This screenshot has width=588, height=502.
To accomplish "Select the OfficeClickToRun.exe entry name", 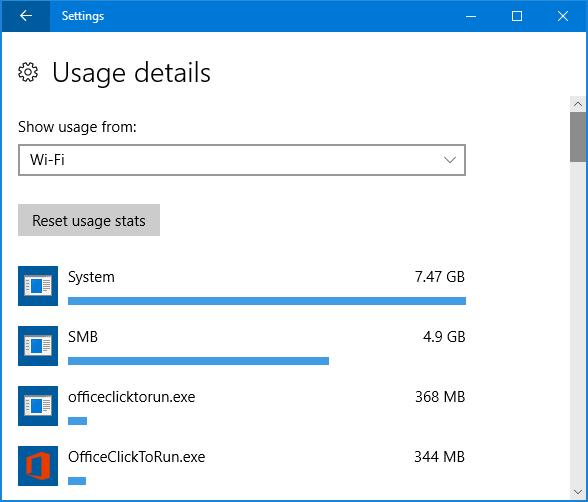I will [136, 457].
